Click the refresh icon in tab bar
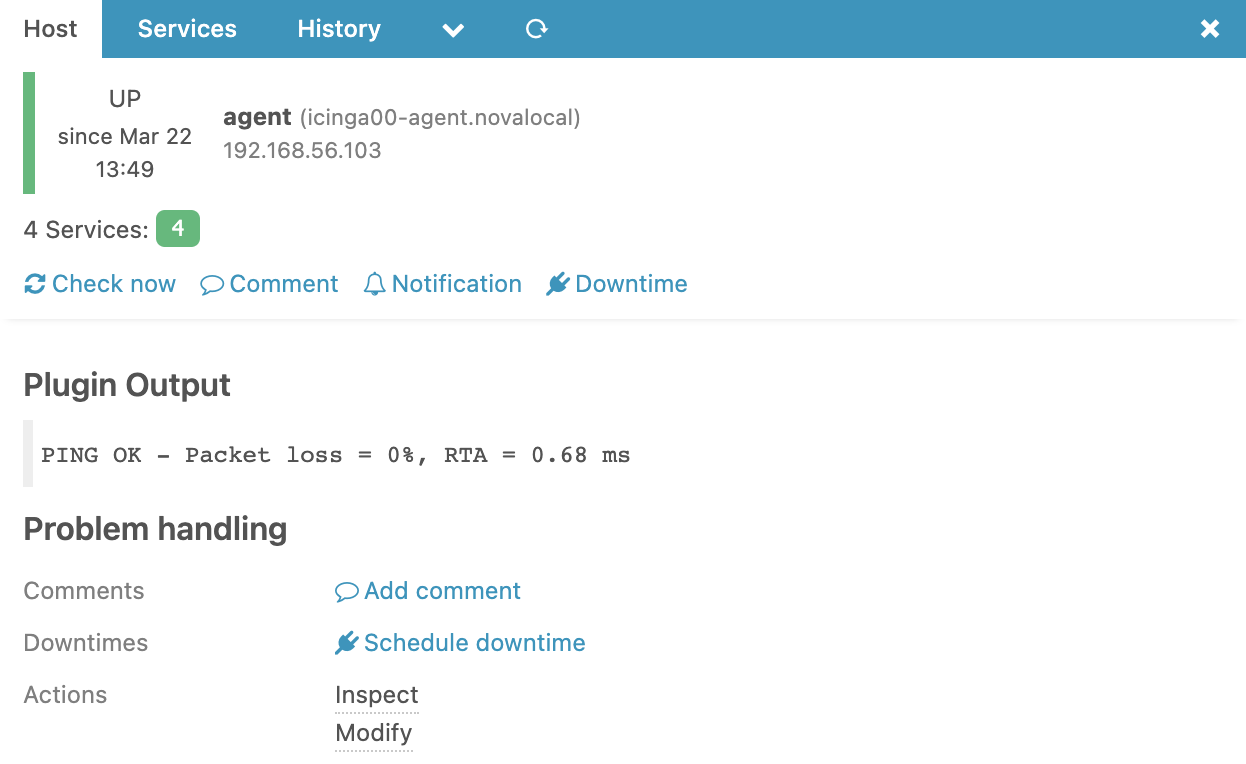The image size is (1246, 764). 537,29
